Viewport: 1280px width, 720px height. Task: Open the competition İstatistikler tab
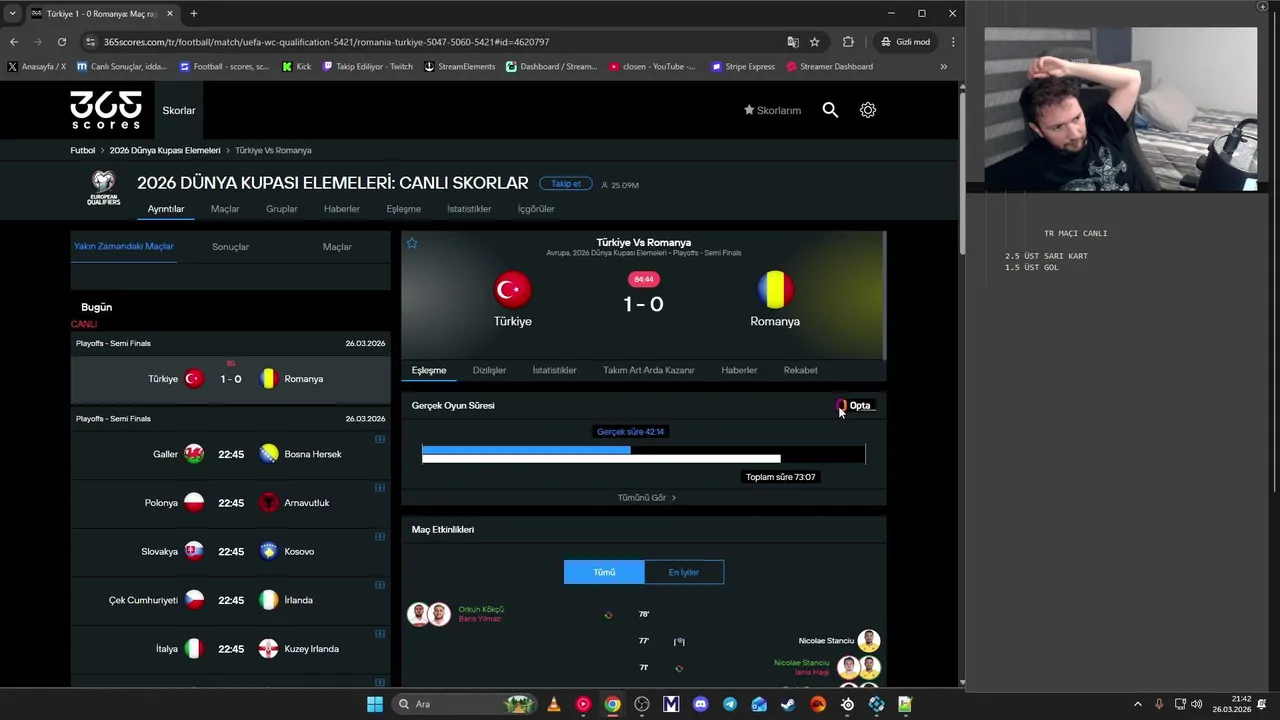tap(469, 209)
